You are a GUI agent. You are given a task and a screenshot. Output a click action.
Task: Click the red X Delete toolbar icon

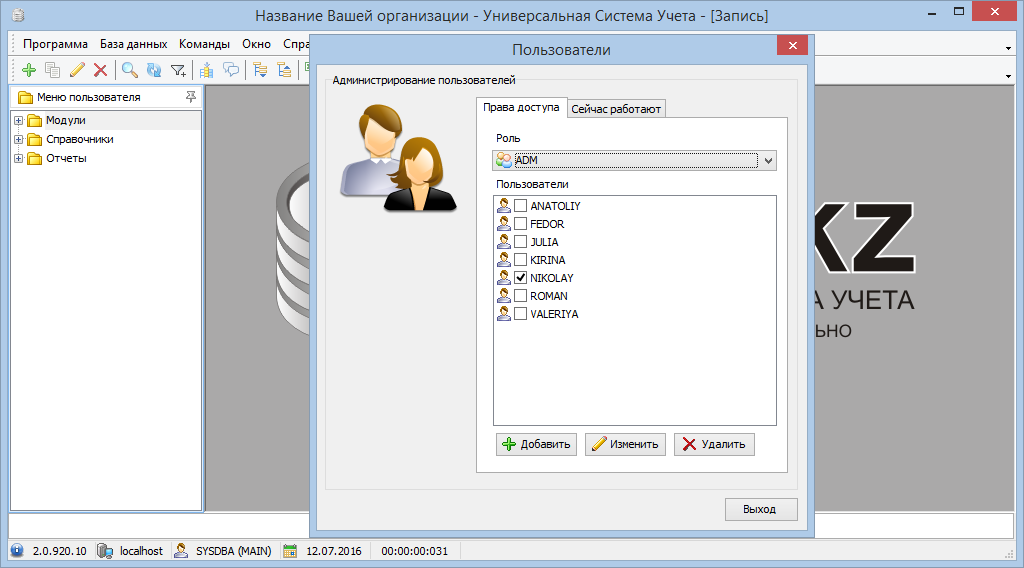tap(100, 70)
